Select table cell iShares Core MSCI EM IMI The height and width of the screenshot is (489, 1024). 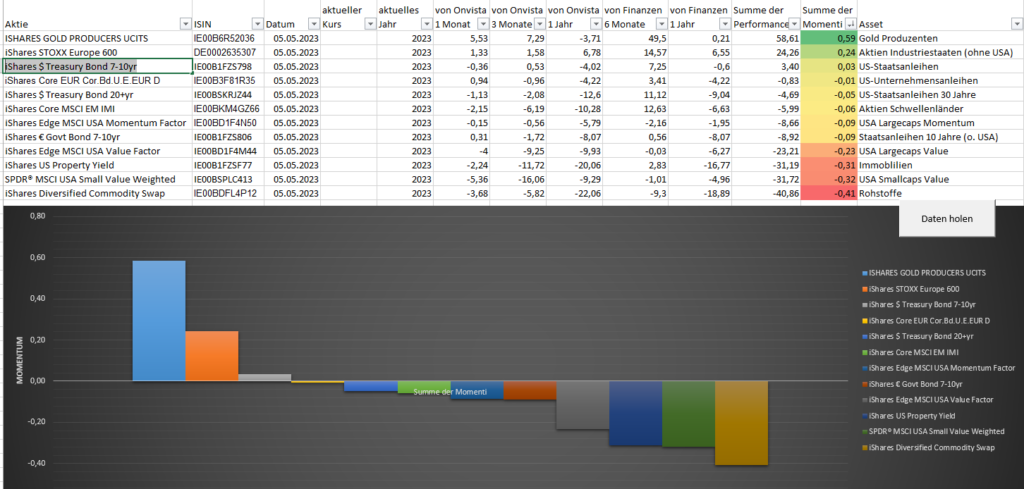[x=97, y=108]
